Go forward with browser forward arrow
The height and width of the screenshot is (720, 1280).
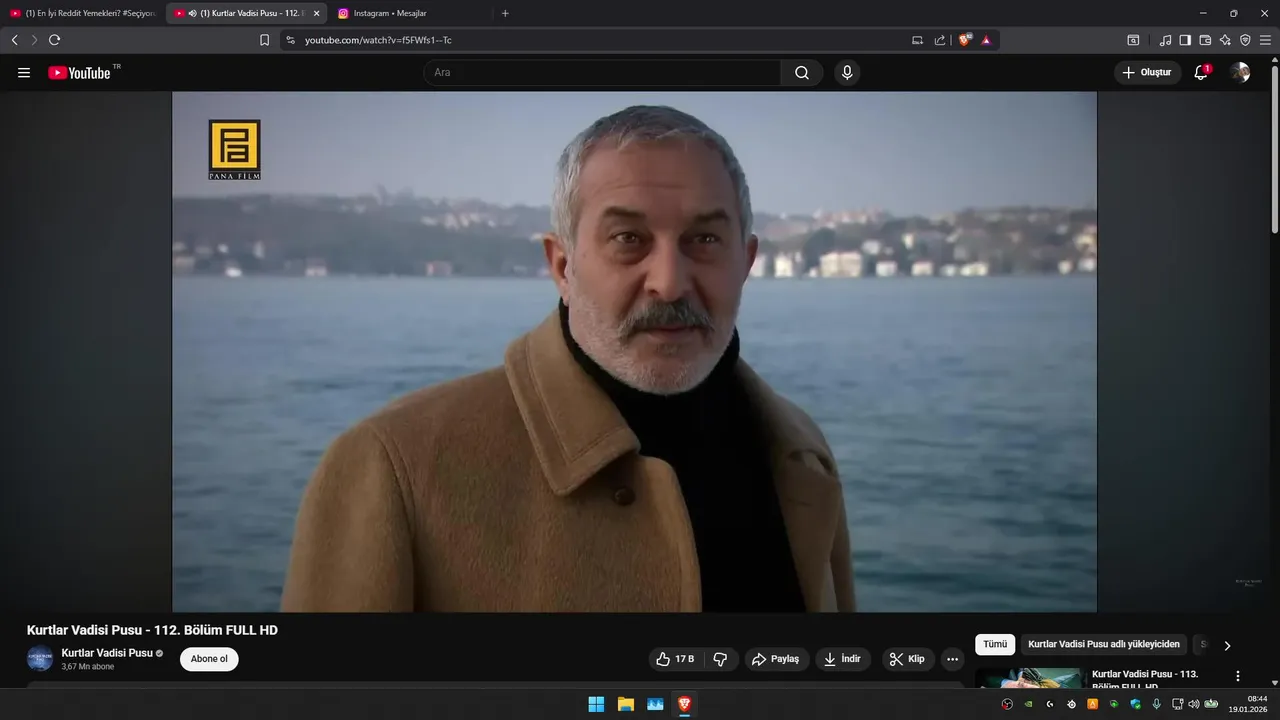click(34, 40)
